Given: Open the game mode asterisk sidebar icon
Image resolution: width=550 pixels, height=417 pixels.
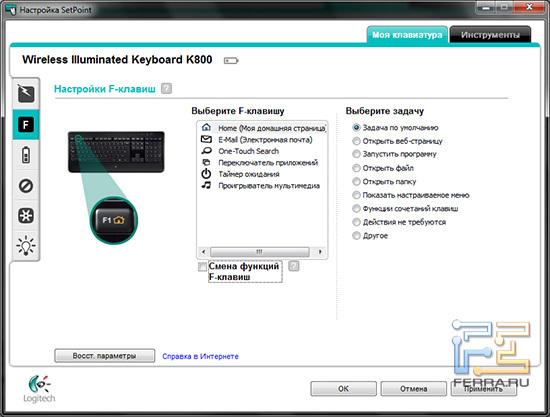Looking at the screenshot, I should pyautogui.click(x=26, y=215).
